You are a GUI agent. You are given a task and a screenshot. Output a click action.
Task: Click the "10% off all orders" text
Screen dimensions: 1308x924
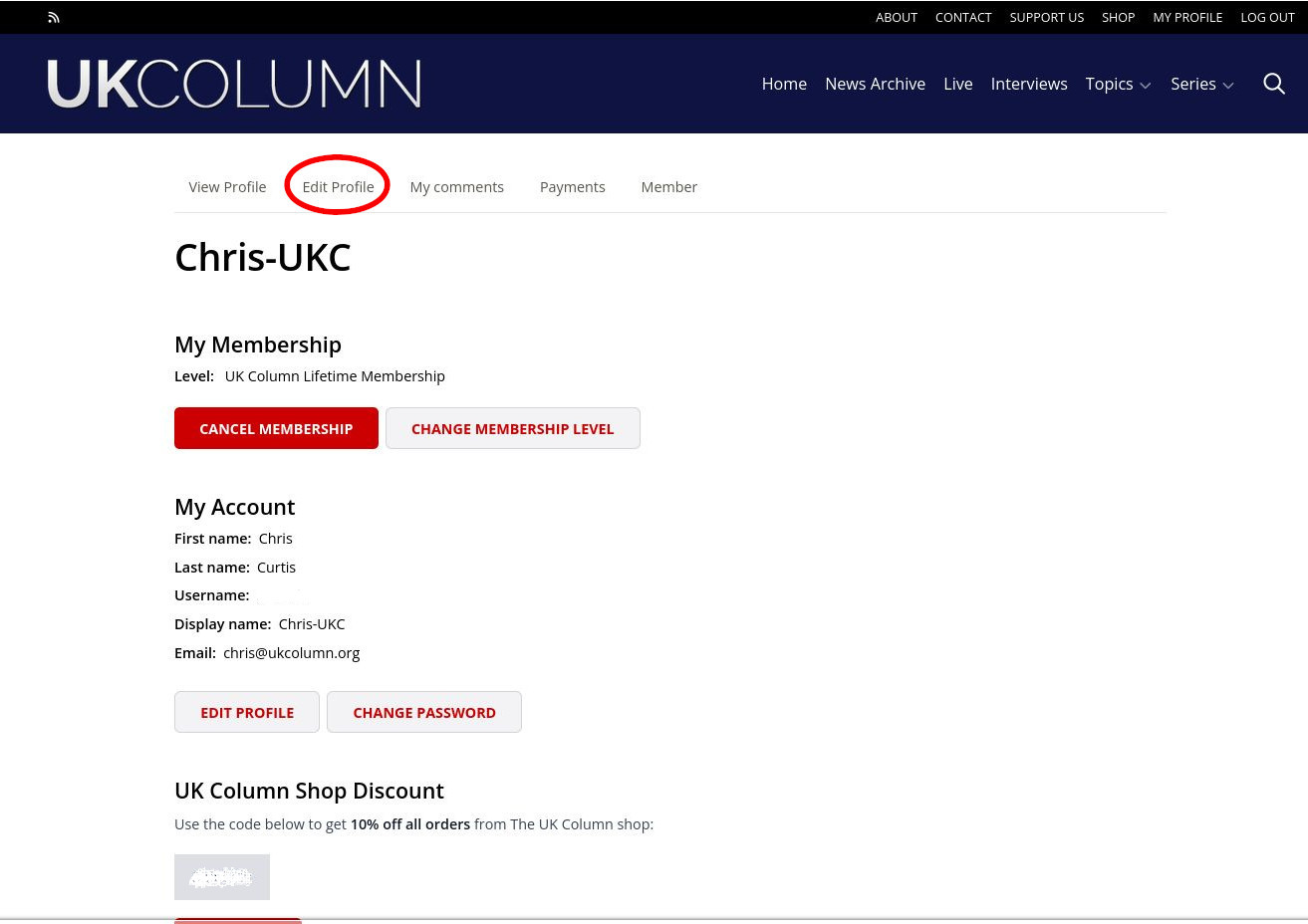point(410,824)
